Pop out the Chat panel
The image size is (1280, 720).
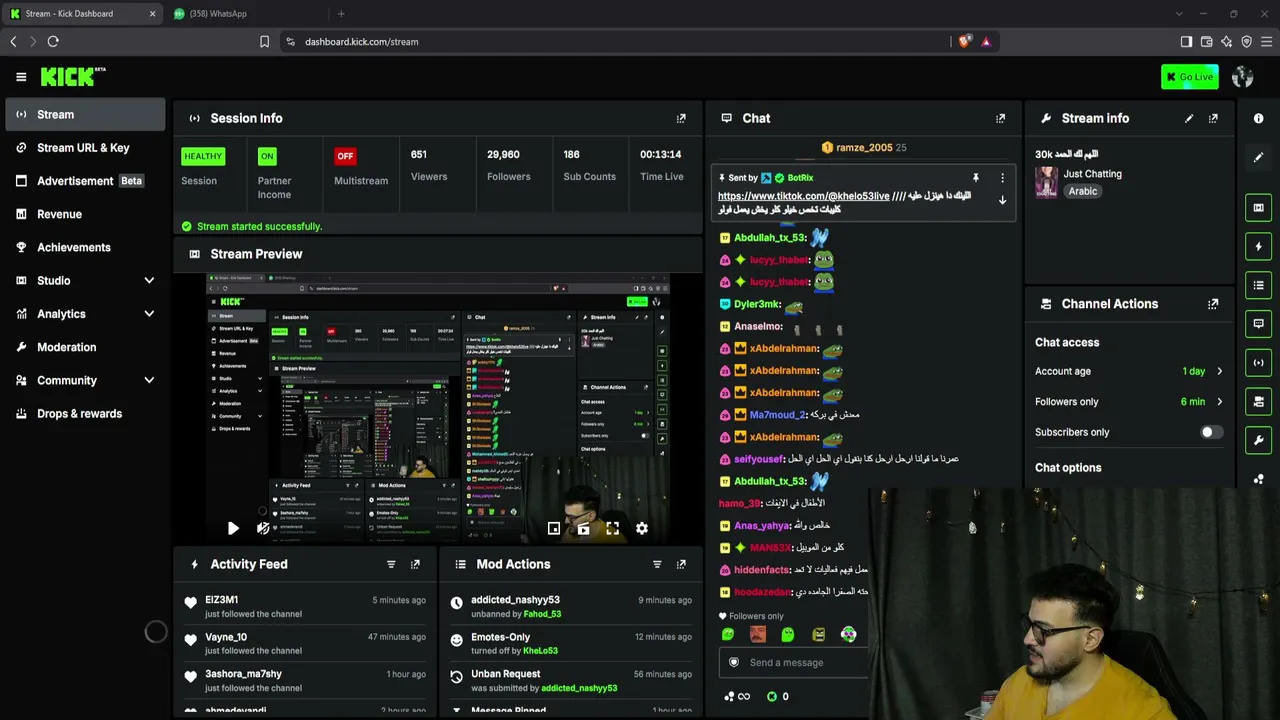[1000, 118]
